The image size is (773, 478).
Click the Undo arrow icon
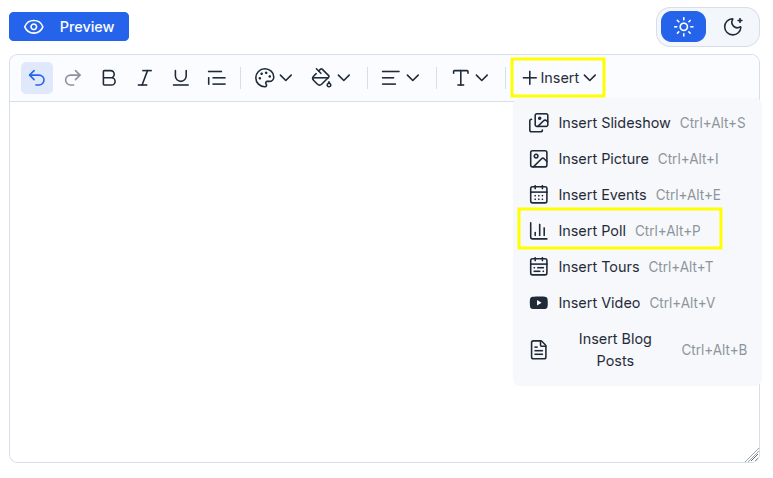[37, 78]
